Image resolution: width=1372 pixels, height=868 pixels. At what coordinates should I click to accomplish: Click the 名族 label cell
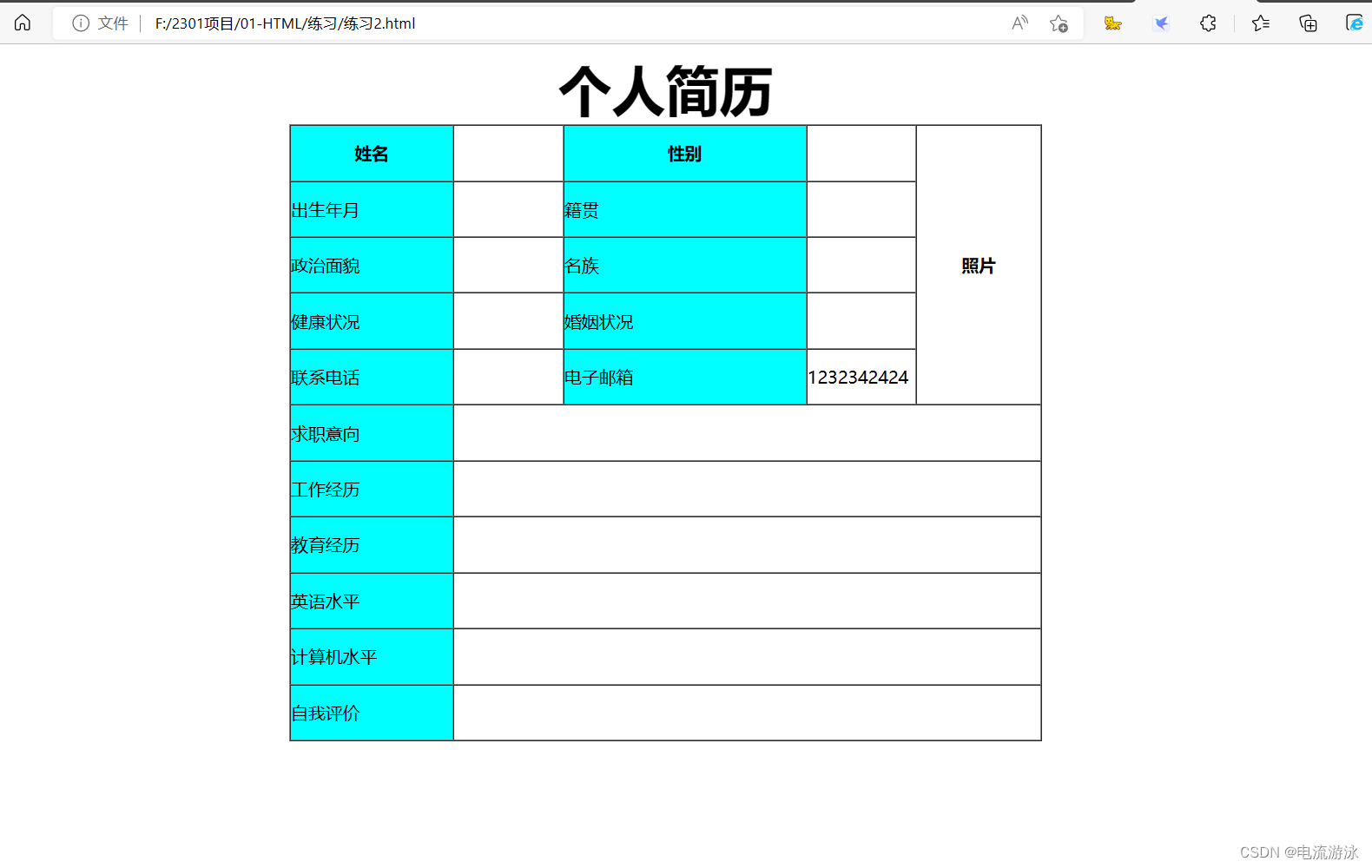click(685, 266)
